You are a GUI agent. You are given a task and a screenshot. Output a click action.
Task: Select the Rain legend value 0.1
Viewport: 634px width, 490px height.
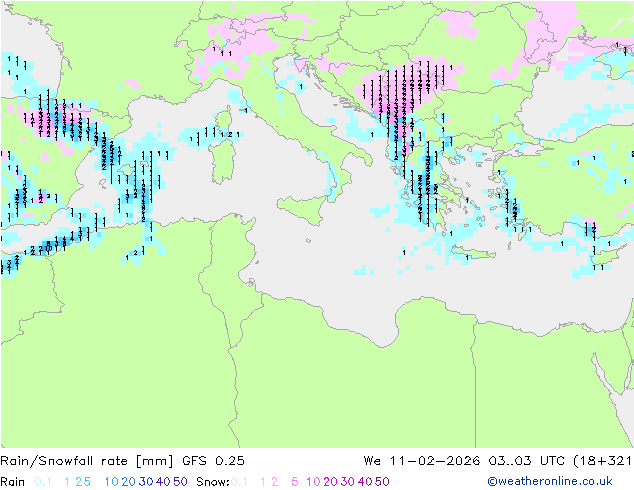point(43,482)
